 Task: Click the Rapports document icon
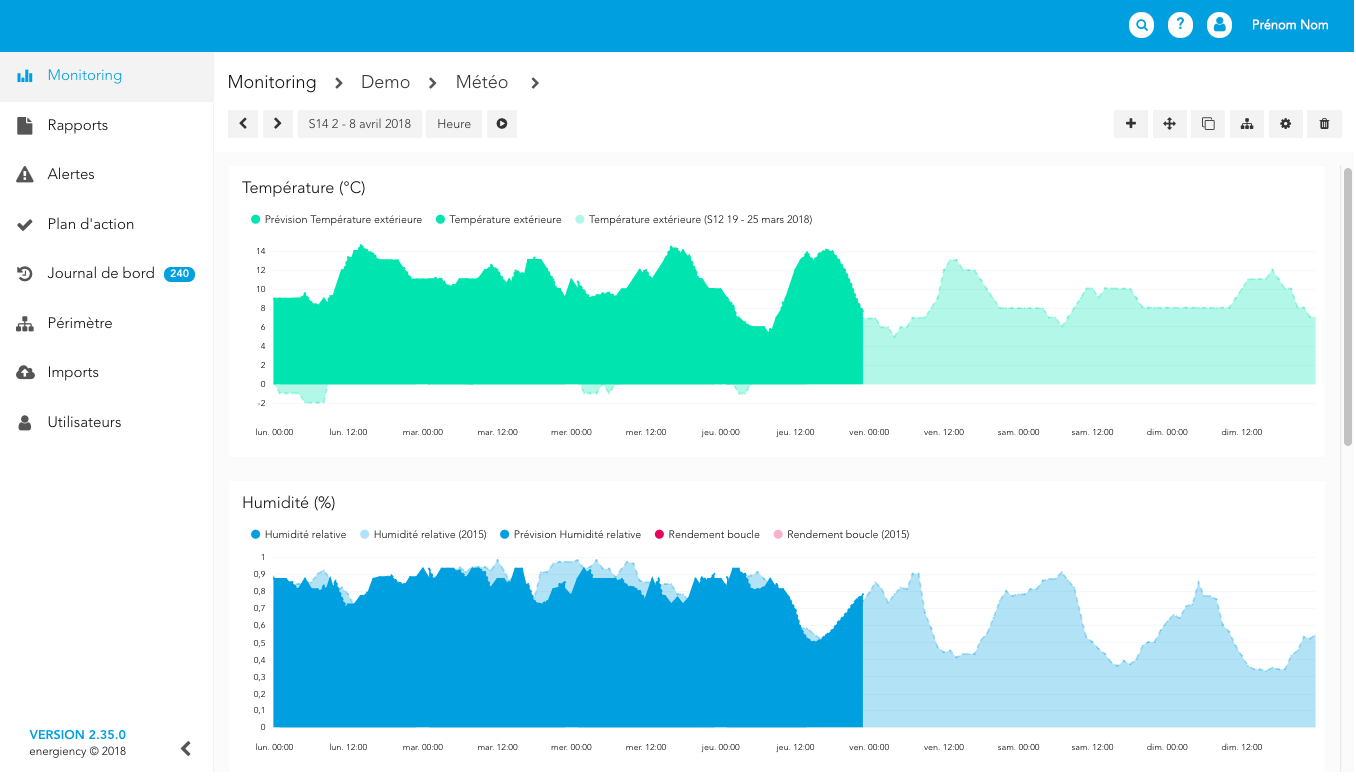(25, 125)
